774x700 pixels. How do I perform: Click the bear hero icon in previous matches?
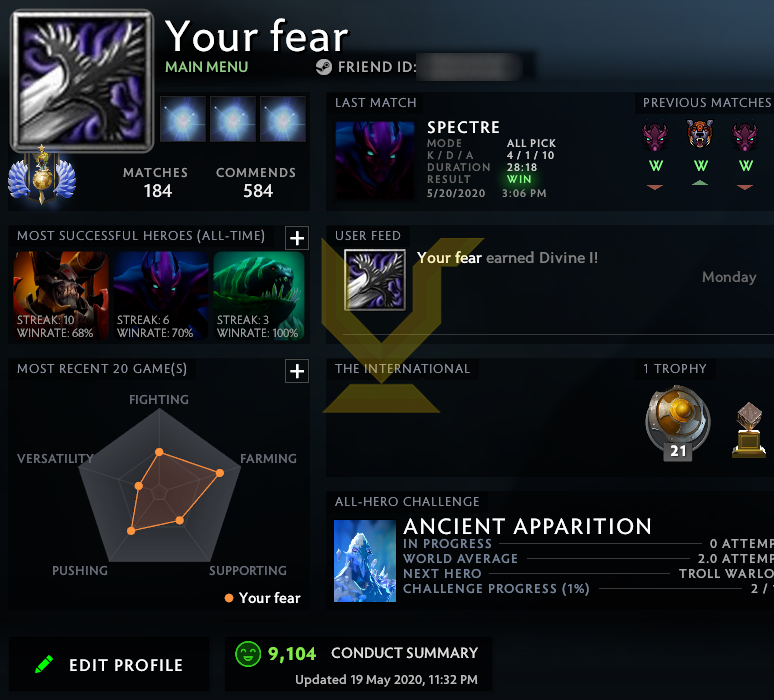point(700,134)
